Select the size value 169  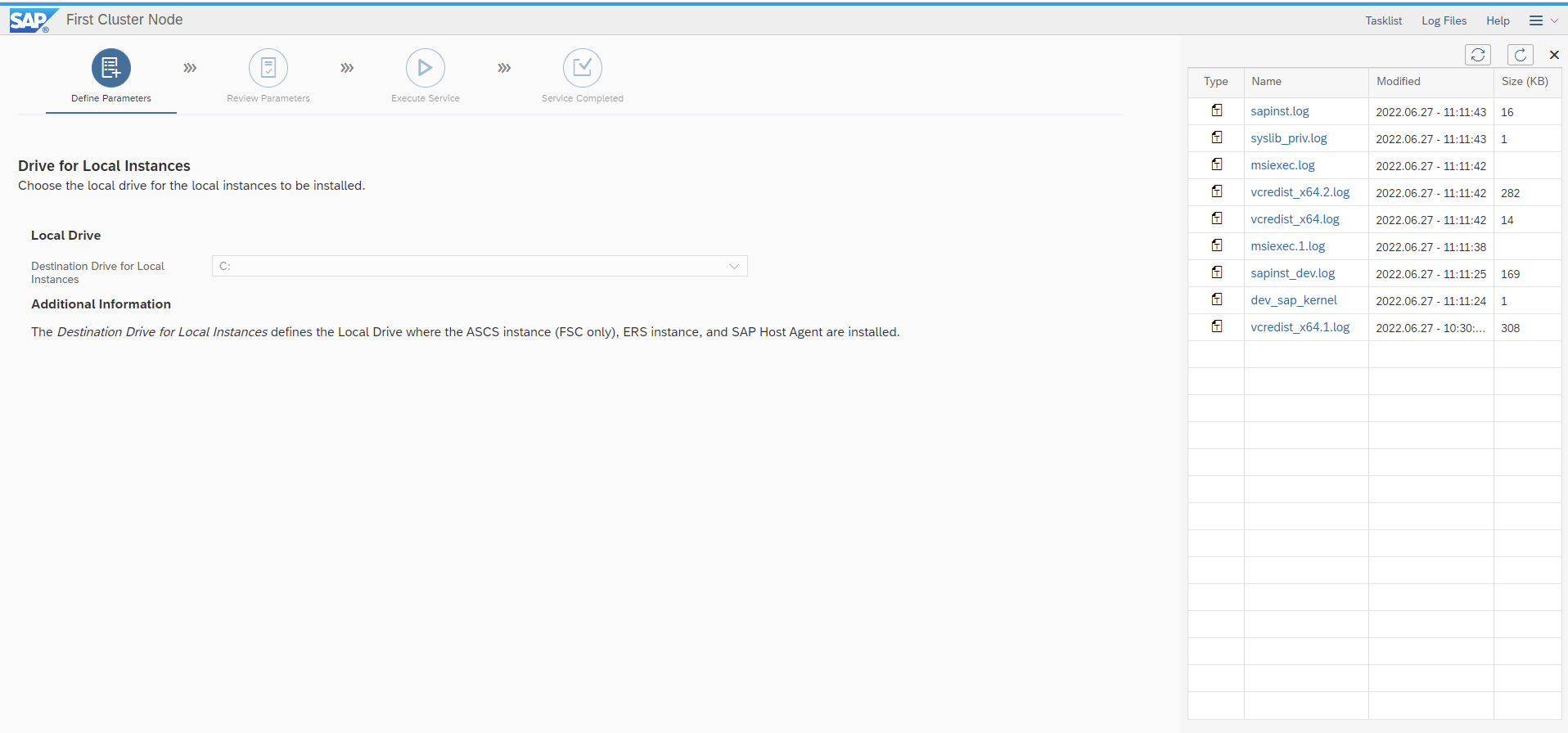1510,274
